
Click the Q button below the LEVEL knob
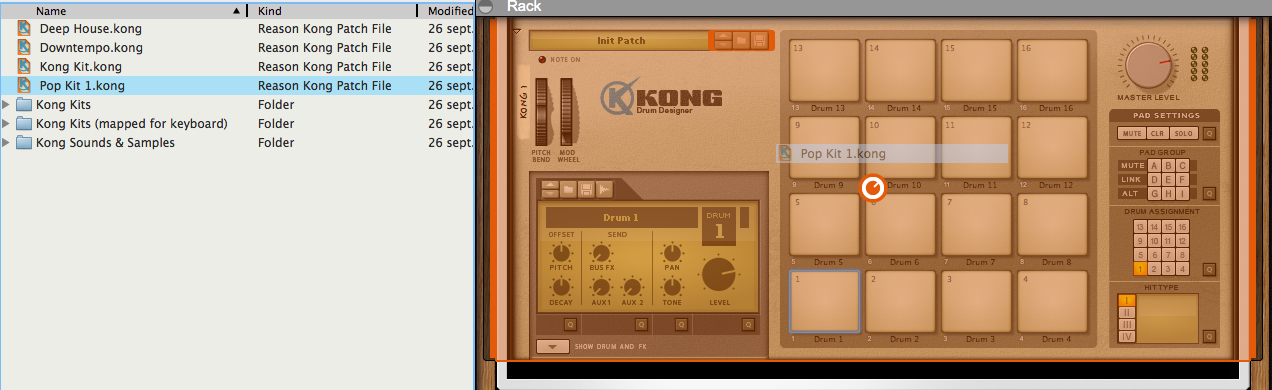pyautogui.click(x=748, y=324)
